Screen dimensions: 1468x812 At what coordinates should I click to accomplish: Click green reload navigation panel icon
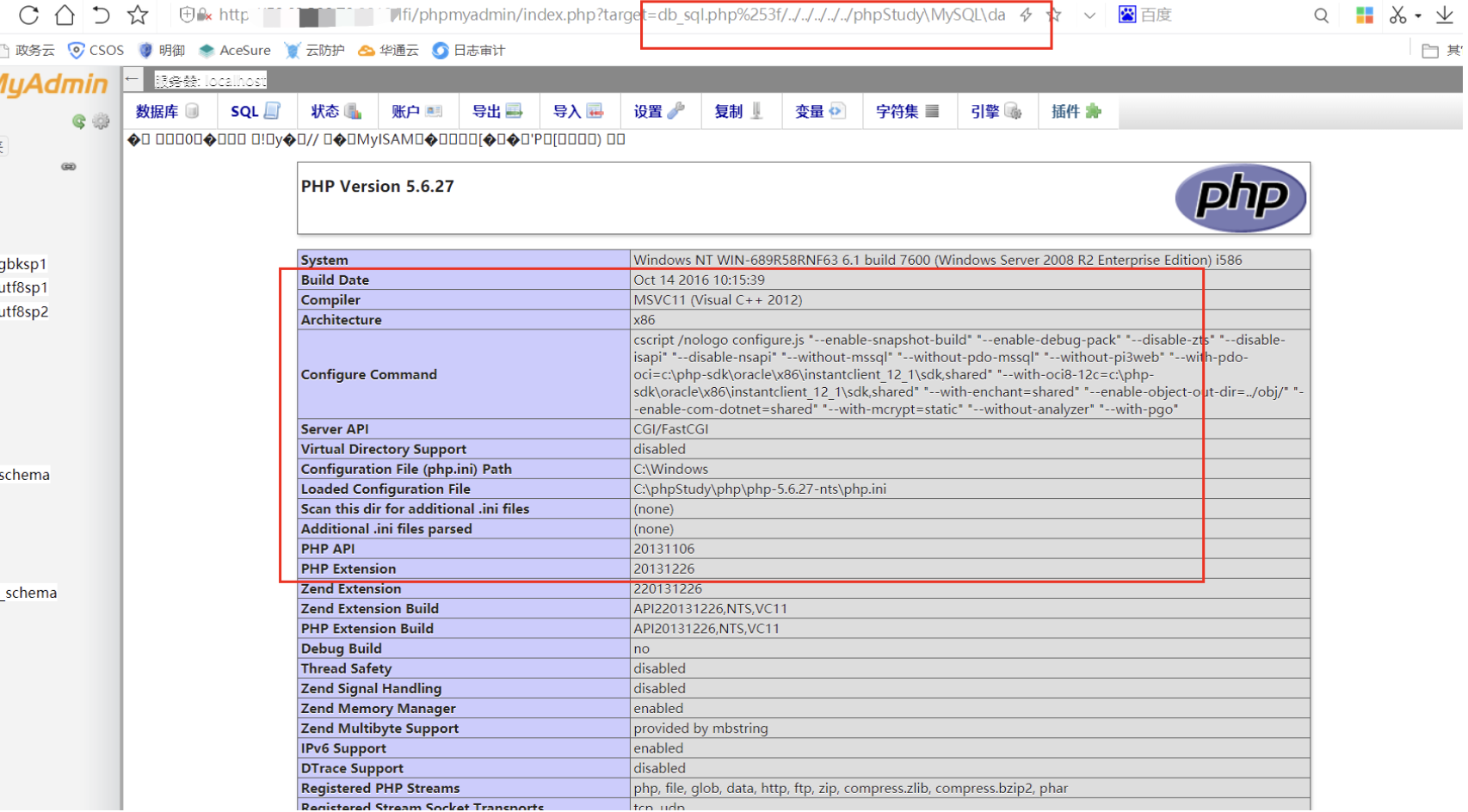[79, 121]
